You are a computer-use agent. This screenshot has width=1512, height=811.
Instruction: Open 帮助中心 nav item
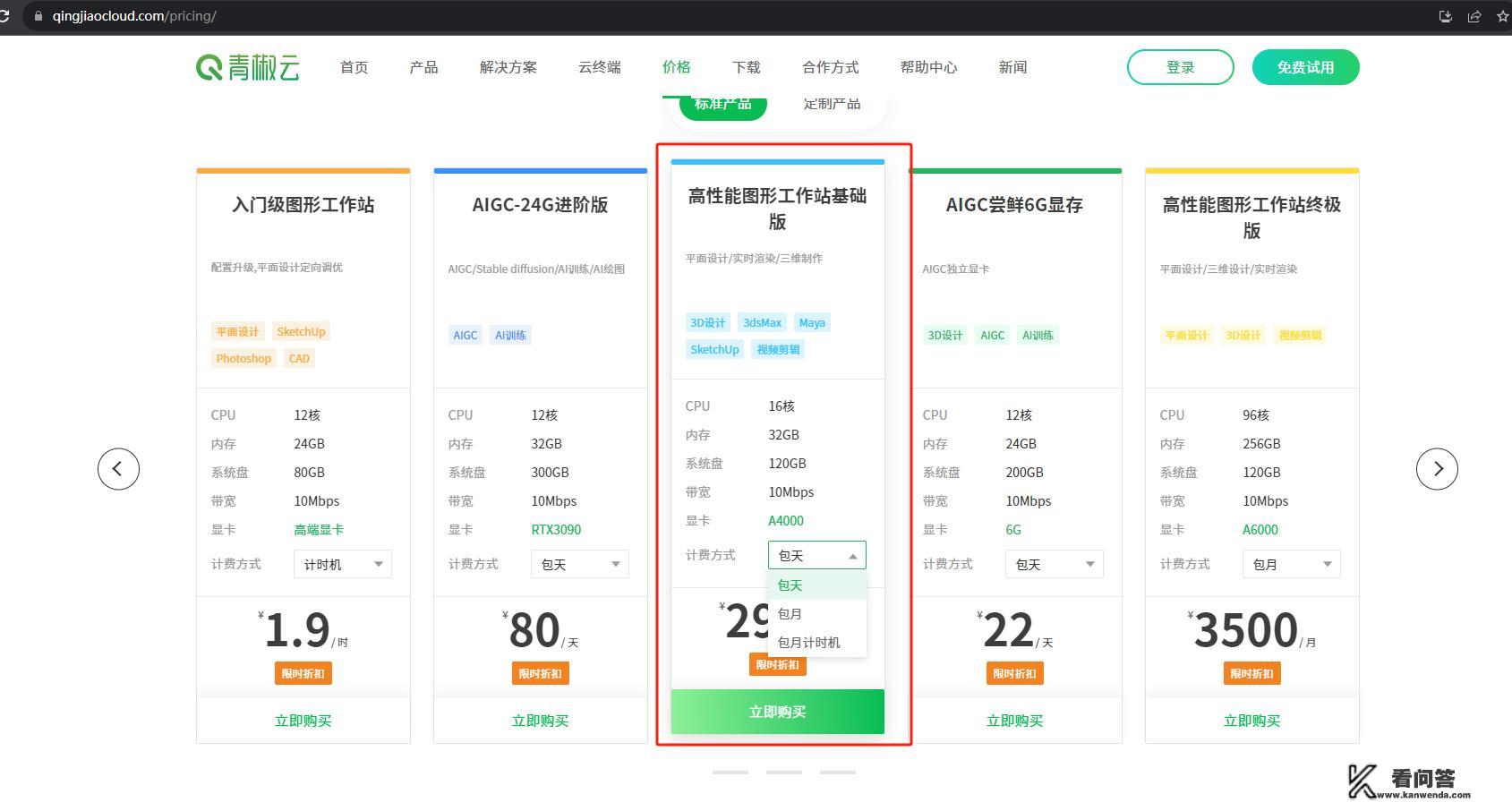pyautogui.click(x=929, y=67)
